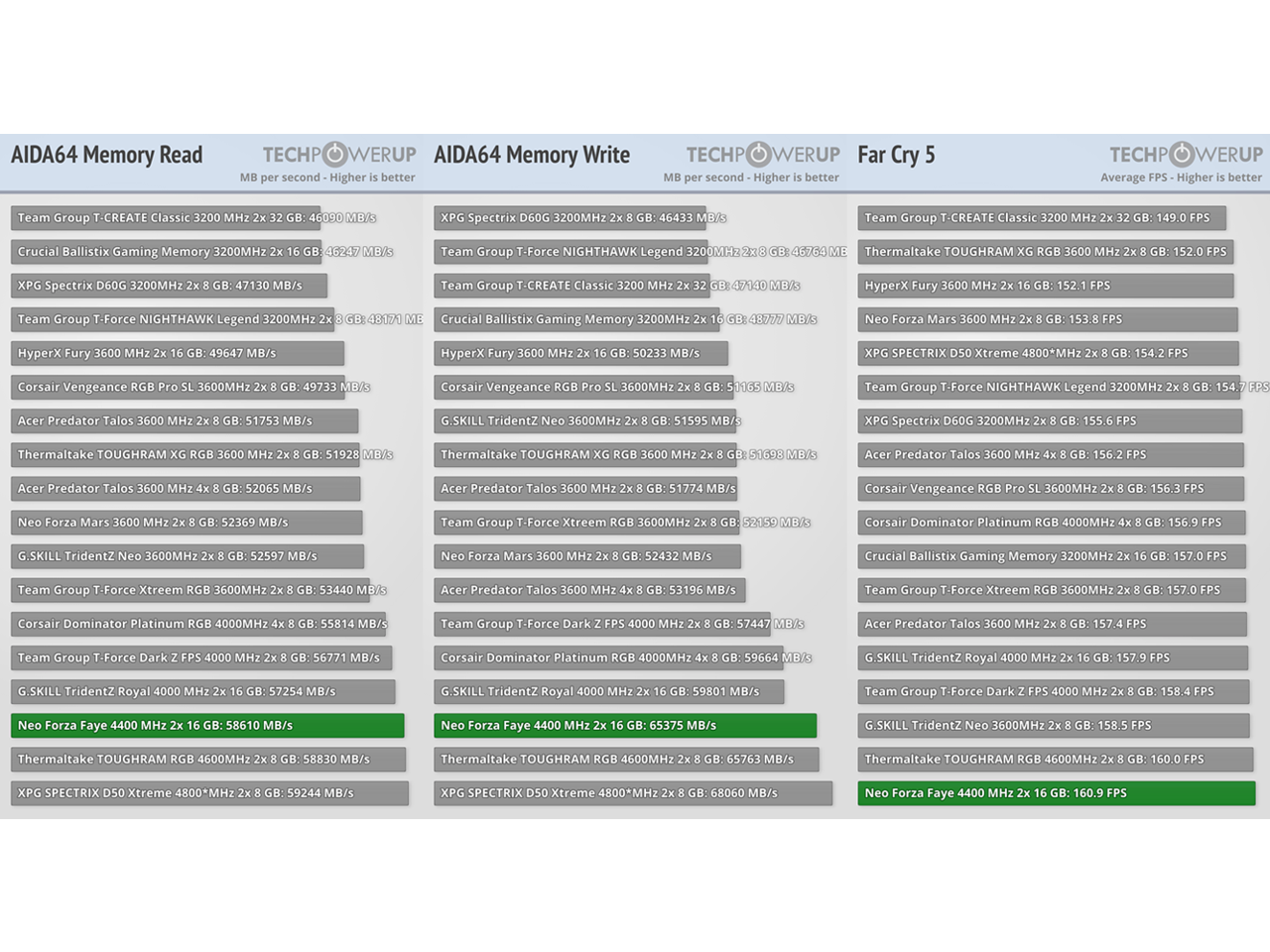This screenshot has height=952, width=1270.
Task: Click the T-Force Dark Z 57447 MB/s bar
Action: click(602, 624)
